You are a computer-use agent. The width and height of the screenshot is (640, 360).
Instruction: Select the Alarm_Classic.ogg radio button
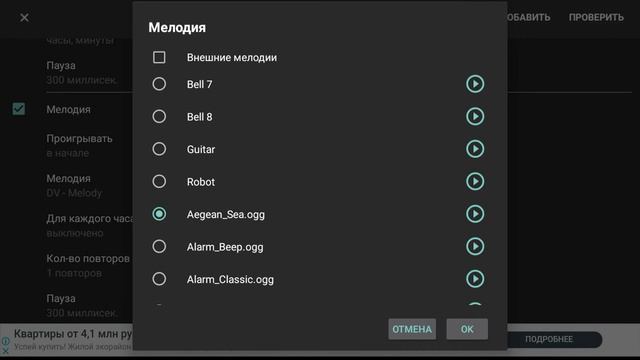(159, 279)
